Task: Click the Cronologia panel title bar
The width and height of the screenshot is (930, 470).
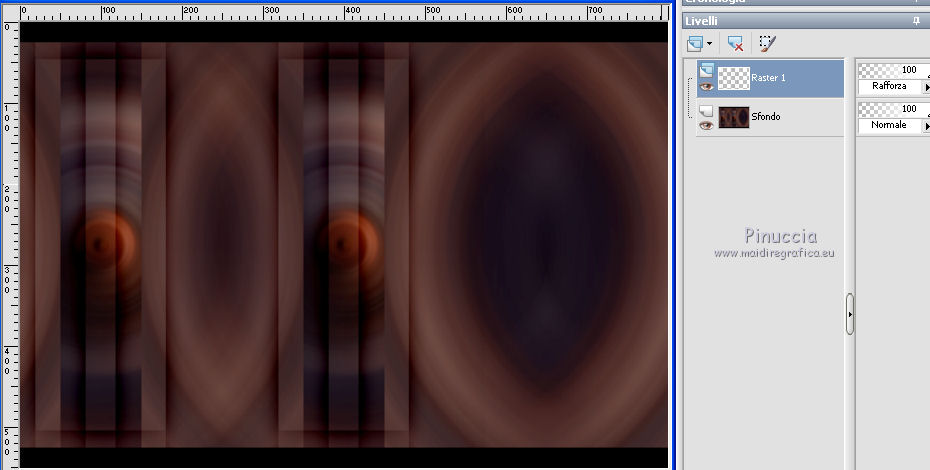Action: pos(805,2)
